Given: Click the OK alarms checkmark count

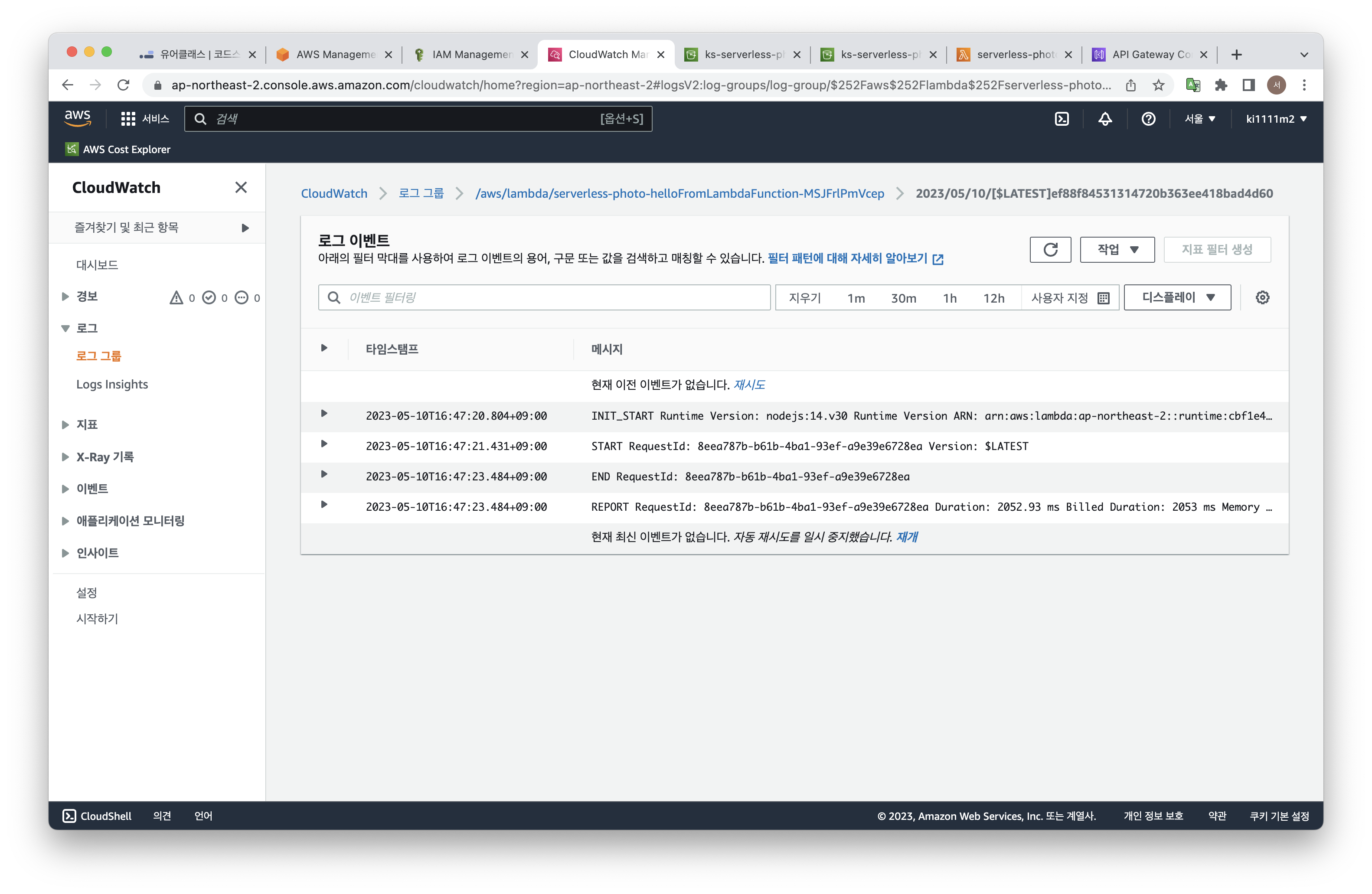Looking at the screenshot, I should tap(215, 297).
